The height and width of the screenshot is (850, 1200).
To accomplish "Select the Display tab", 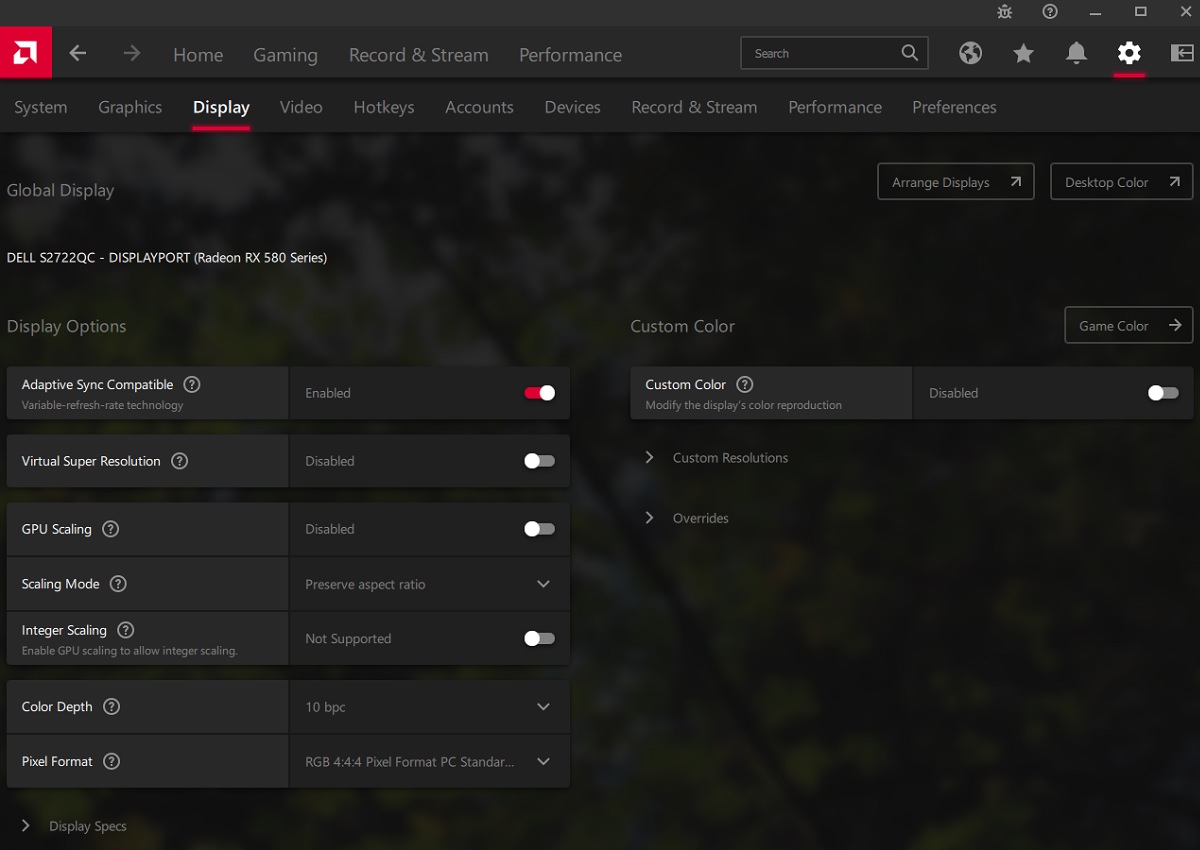I will coord(221,107).
